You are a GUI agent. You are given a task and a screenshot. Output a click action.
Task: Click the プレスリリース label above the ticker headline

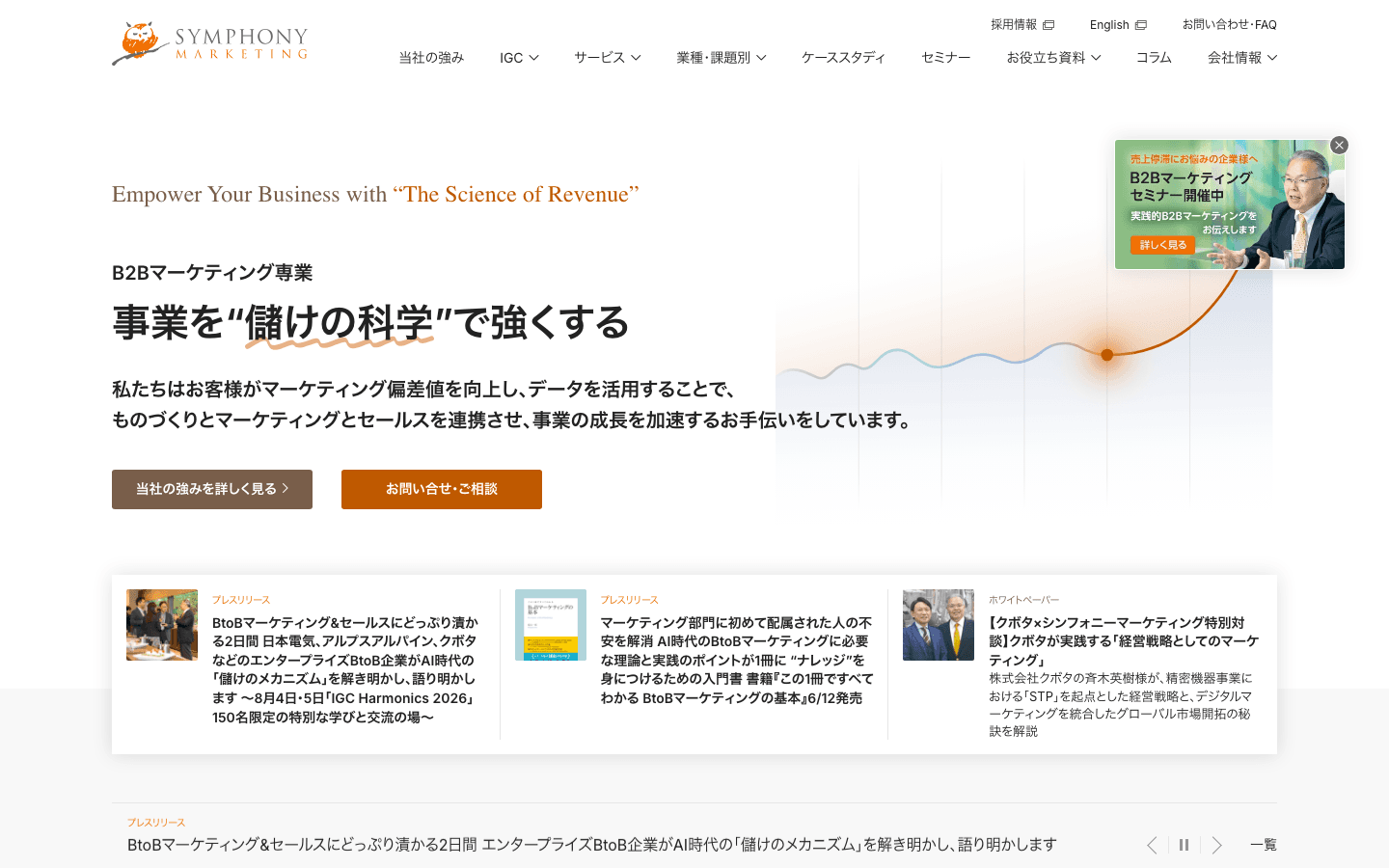(156, 823)
